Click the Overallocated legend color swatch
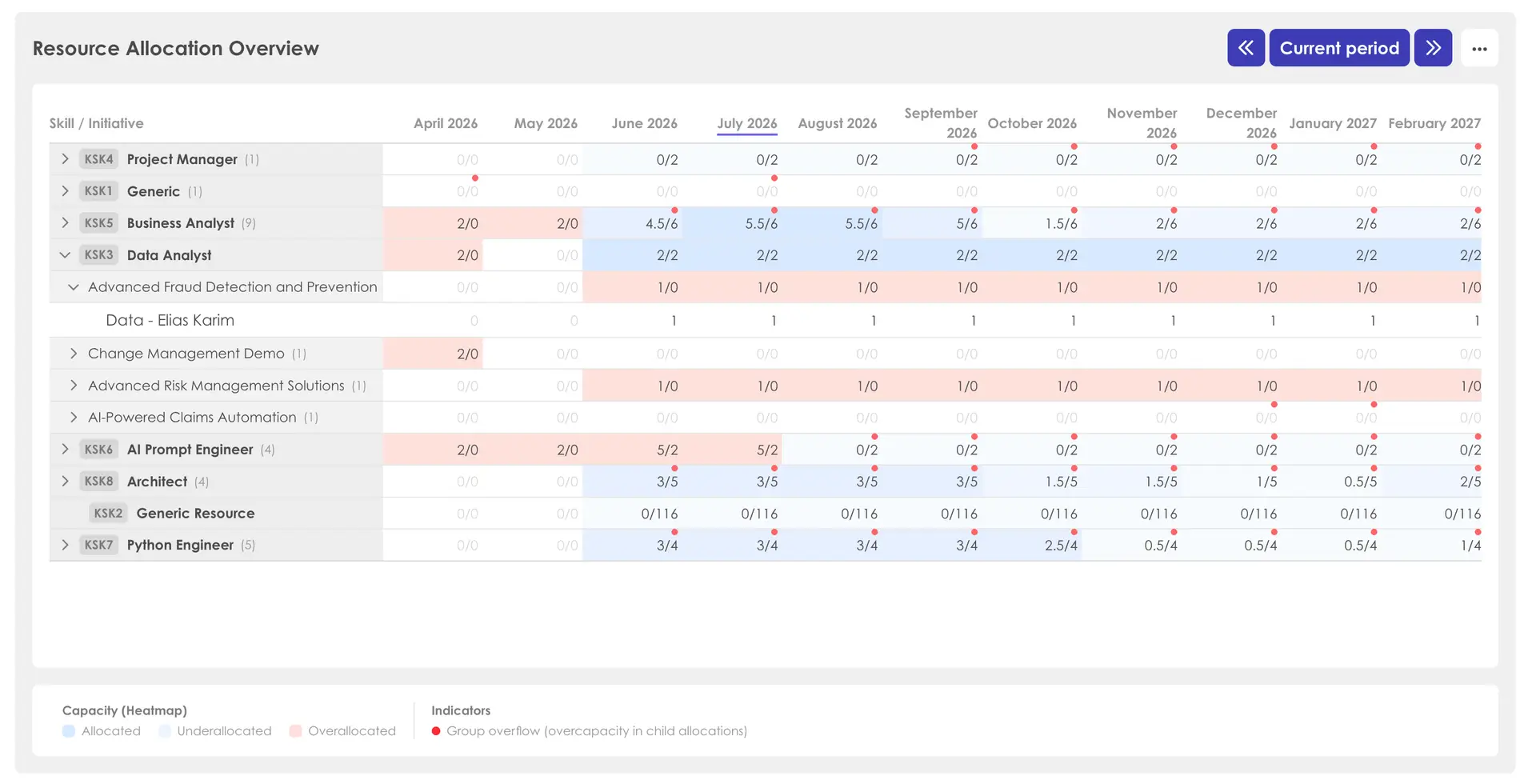 pyautogui.click(x=295, y=731)
